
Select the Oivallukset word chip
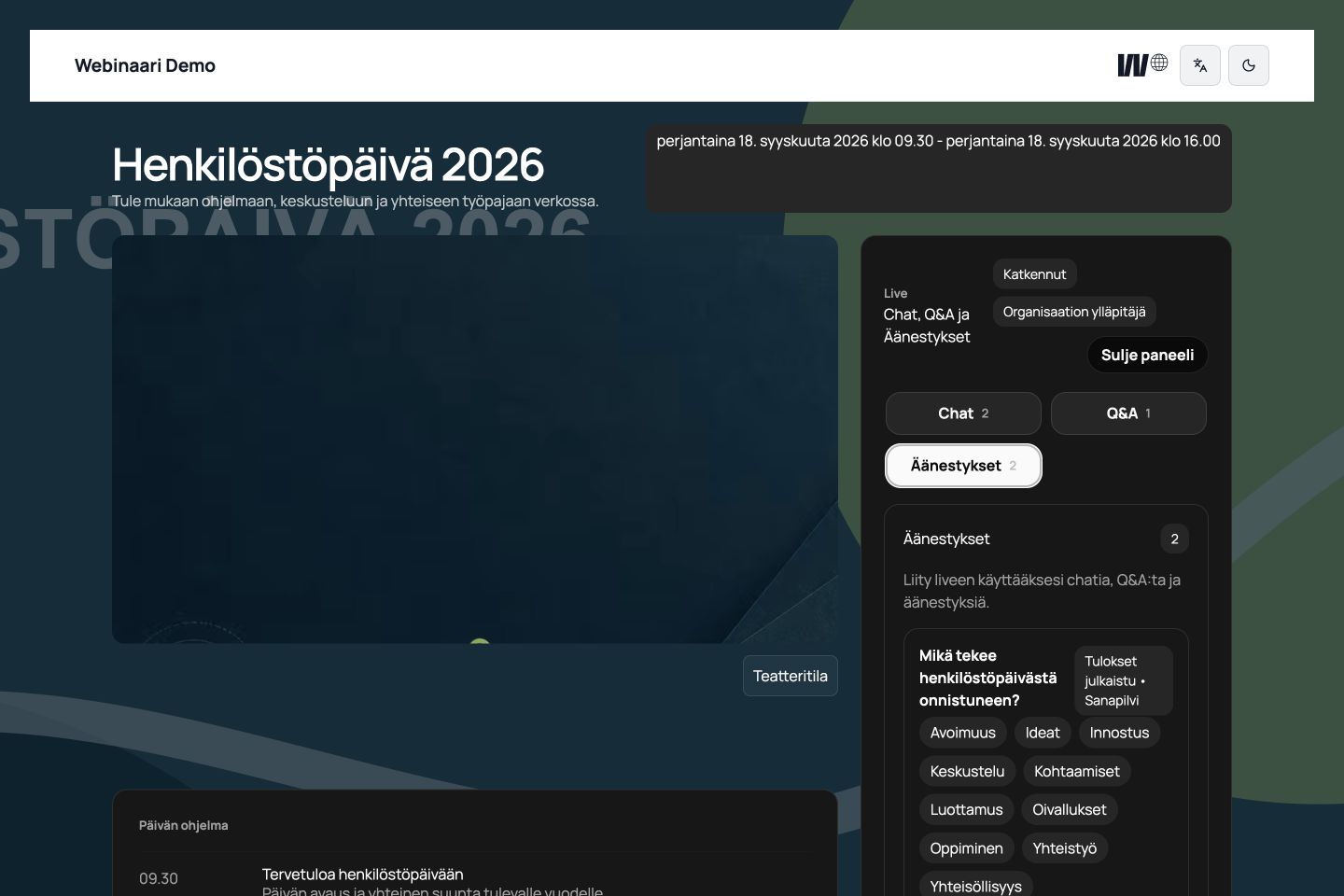[1070, 809]
